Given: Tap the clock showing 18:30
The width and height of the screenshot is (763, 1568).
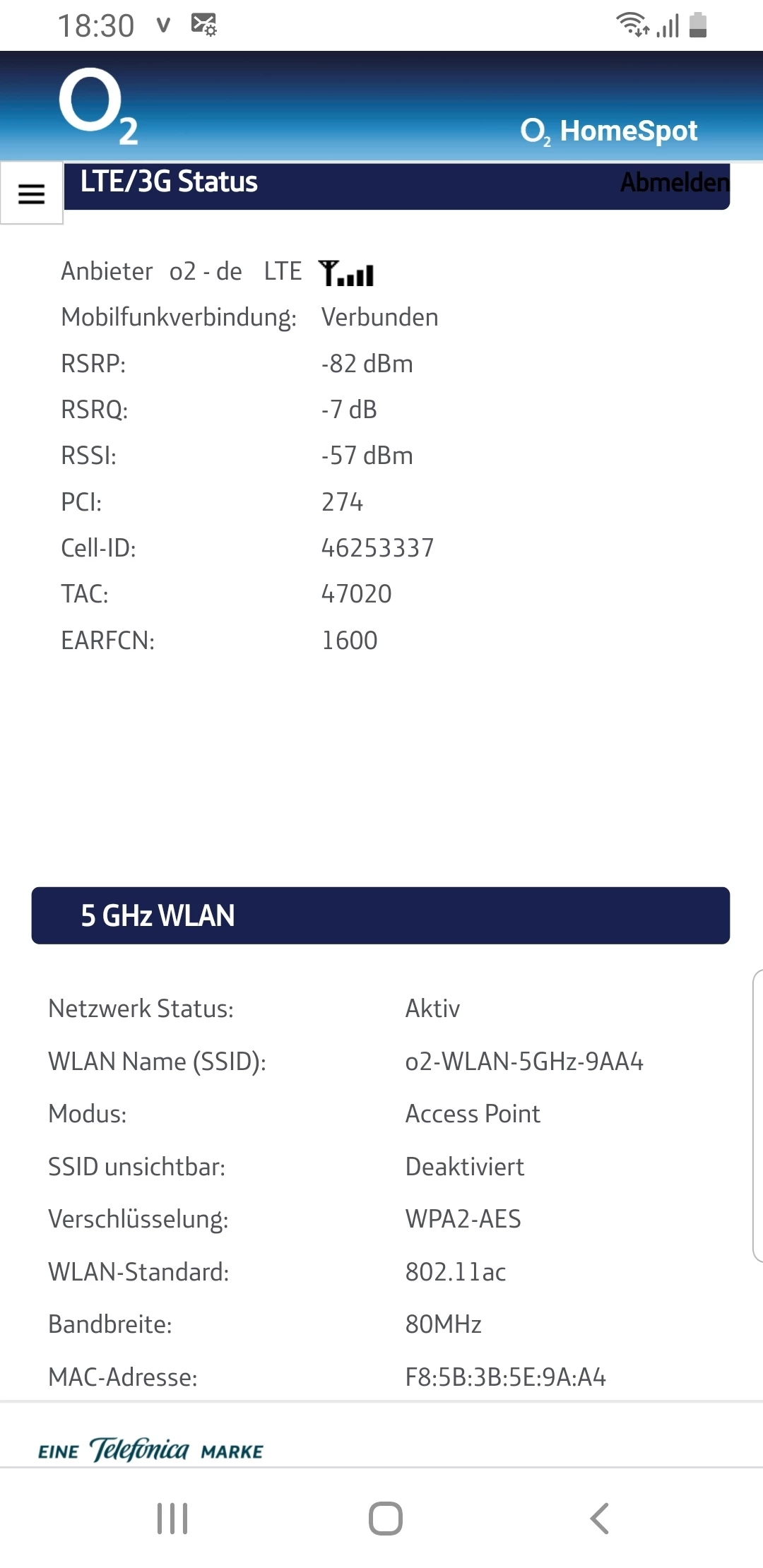Looking at the screenshot, I should 96,26.
